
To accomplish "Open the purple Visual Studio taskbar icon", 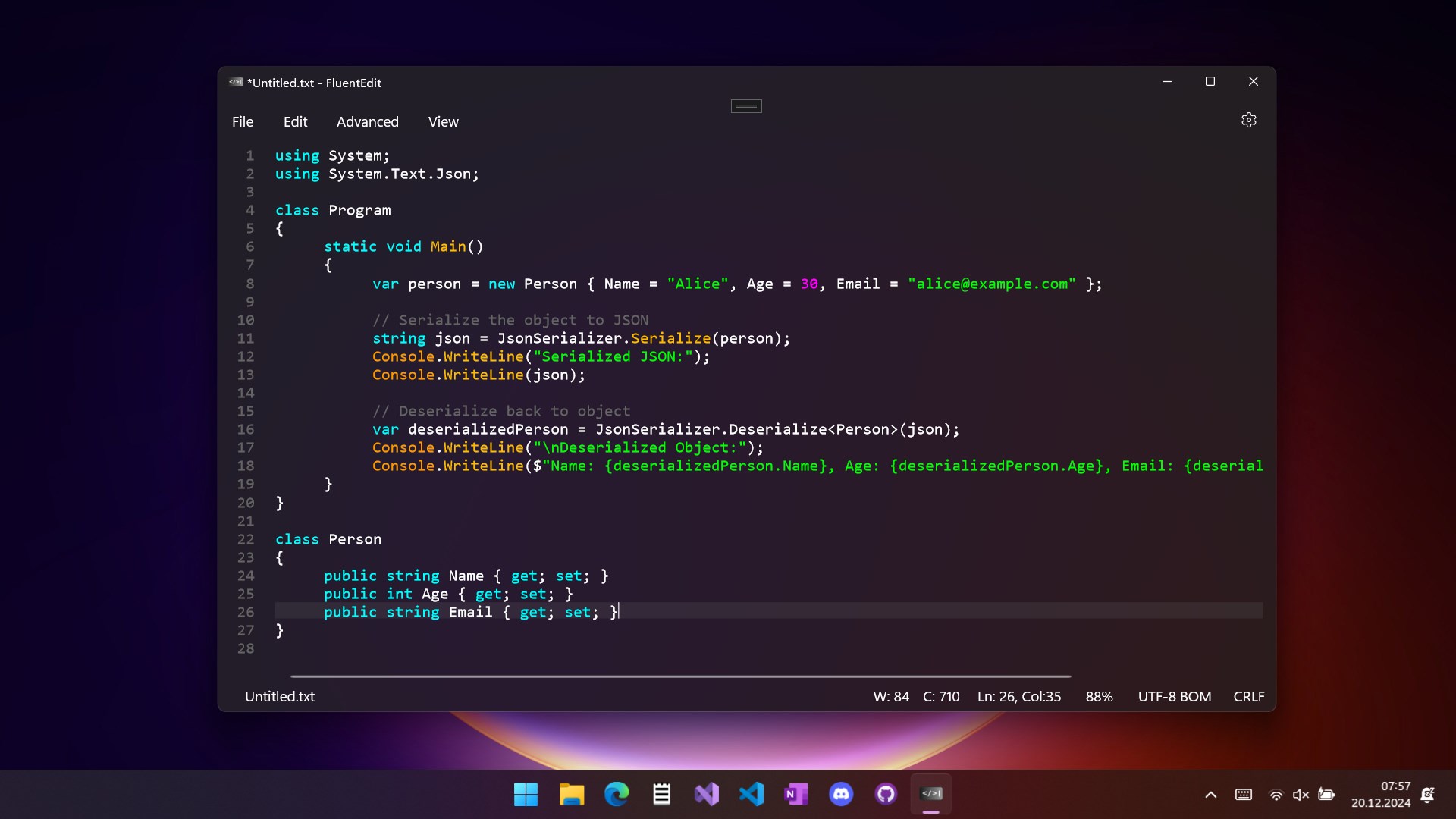I will (706, 794).
